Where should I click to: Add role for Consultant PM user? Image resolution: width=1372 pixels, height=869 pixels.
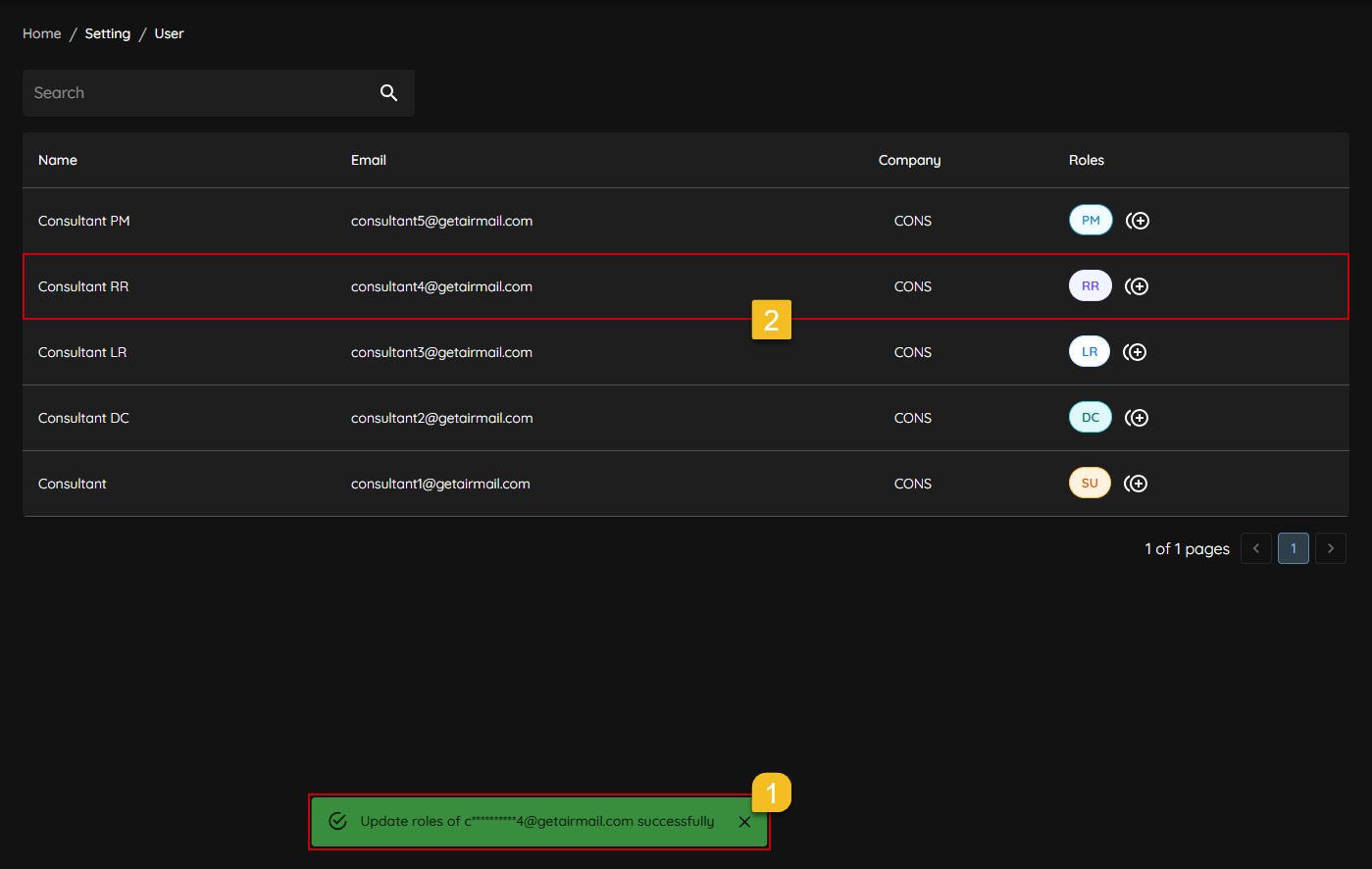click(1138, 221)
